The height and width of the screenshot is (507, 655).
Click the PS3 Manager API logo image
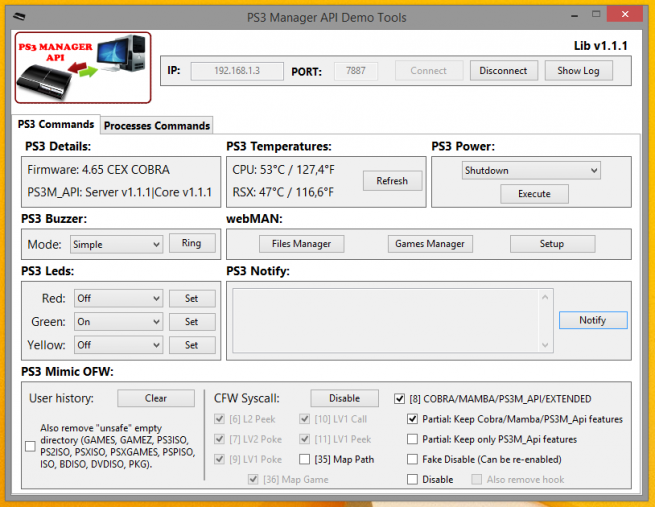(82, 67)
